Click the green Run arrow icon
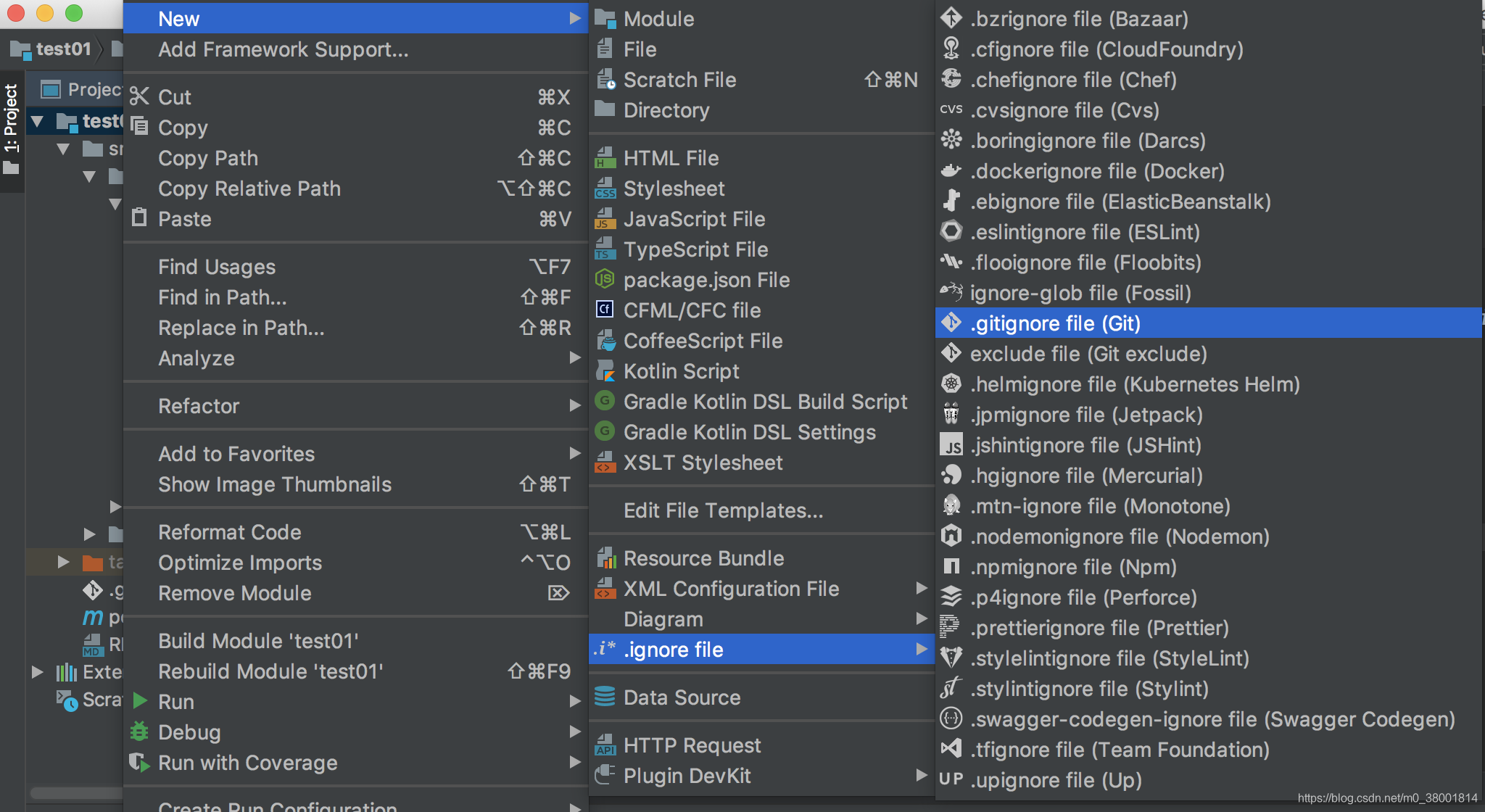1485x812 pixels. [x=141, y=701]
